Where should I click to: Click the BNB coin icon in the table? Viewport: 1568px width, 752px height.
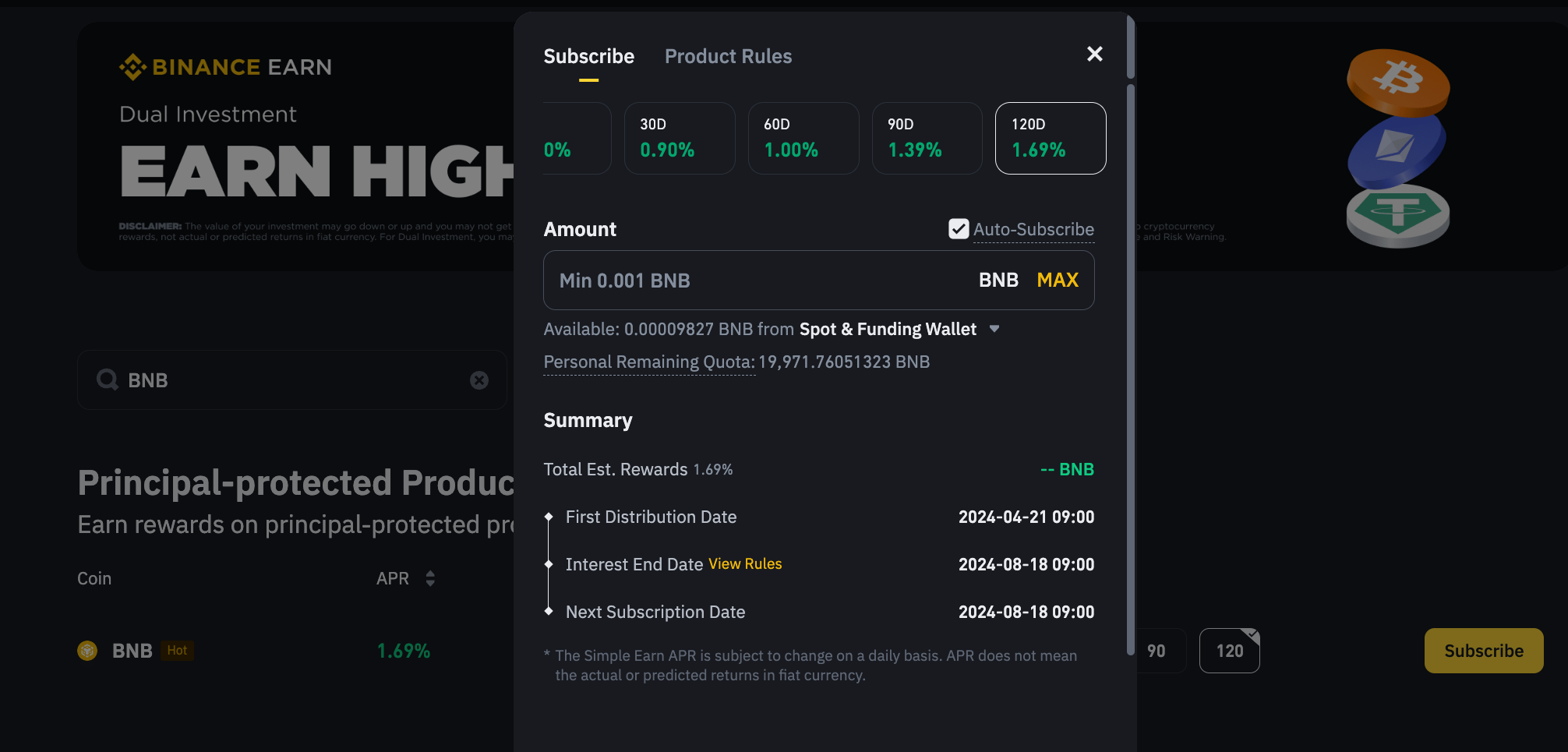pos(87,651)
